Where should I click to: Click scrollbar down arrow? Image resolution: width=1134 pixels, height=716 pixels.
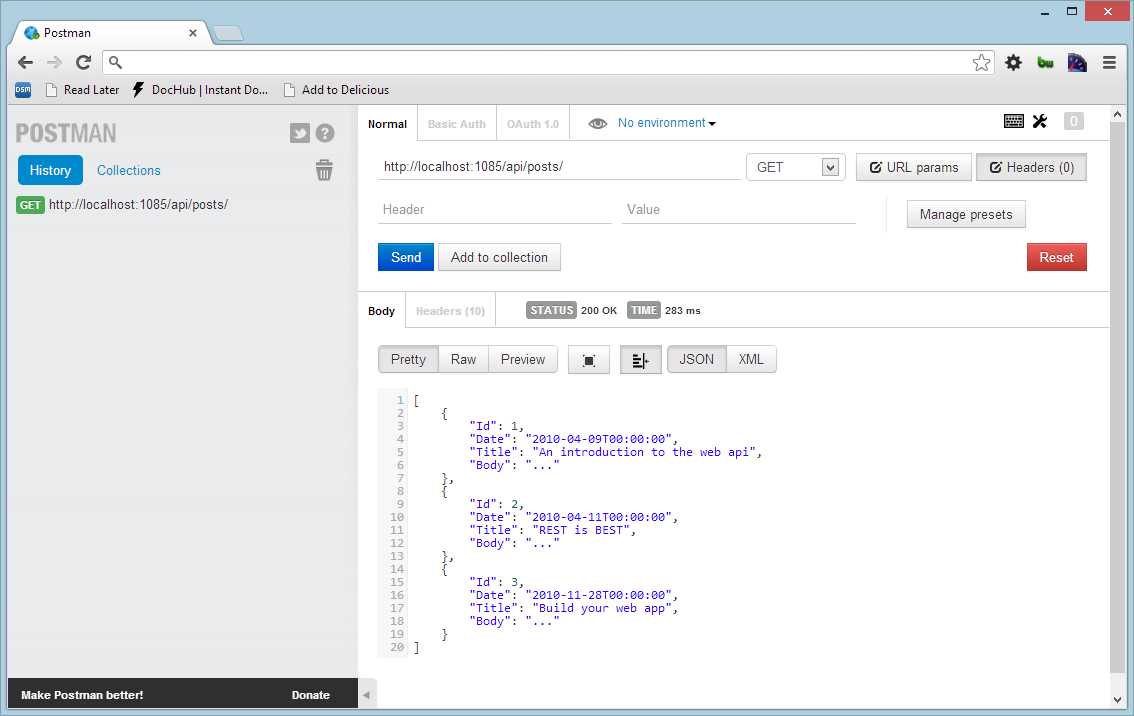point(1117,700)
